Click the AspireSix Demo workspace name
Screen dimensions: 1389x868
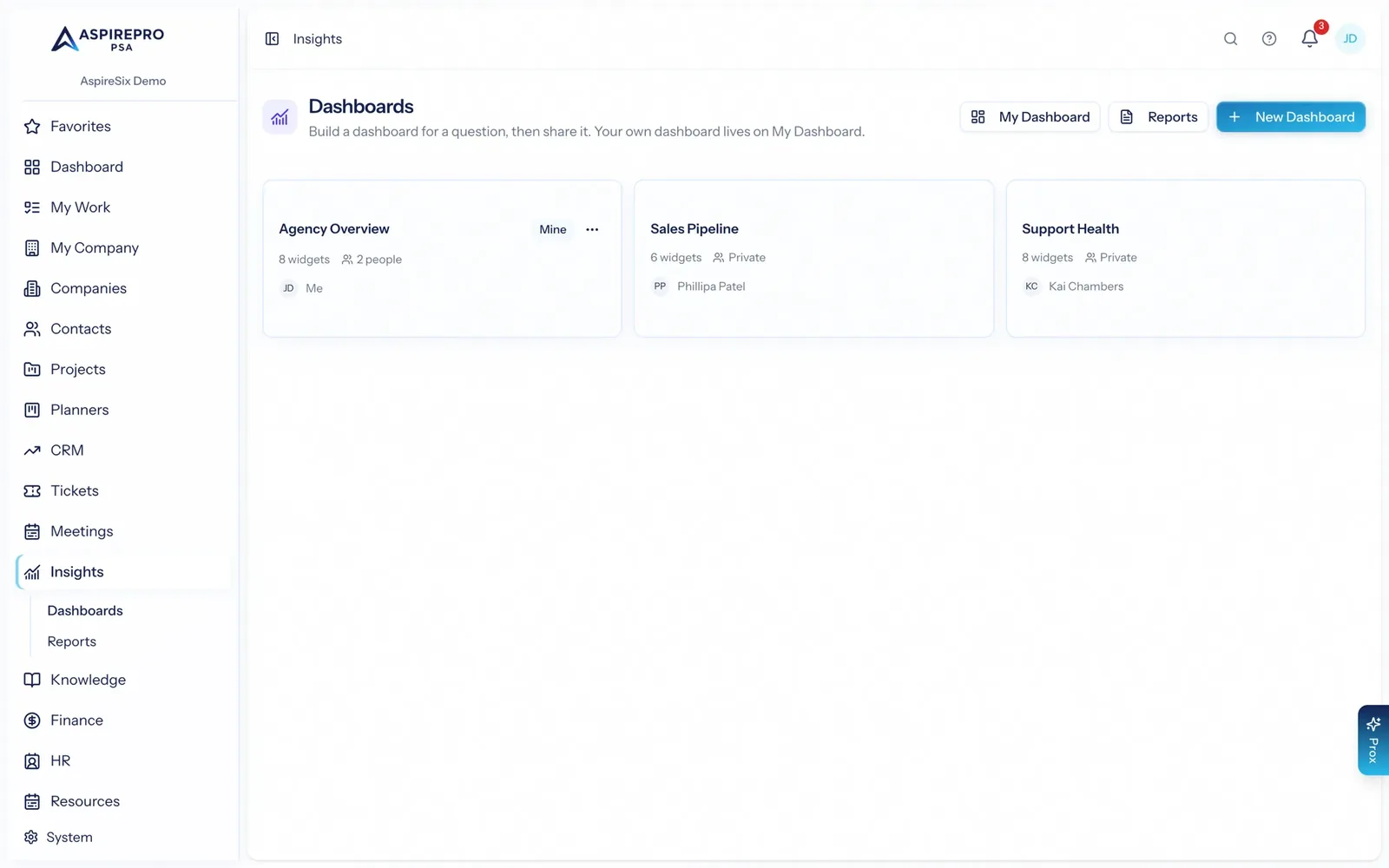(x=123, y=81)
